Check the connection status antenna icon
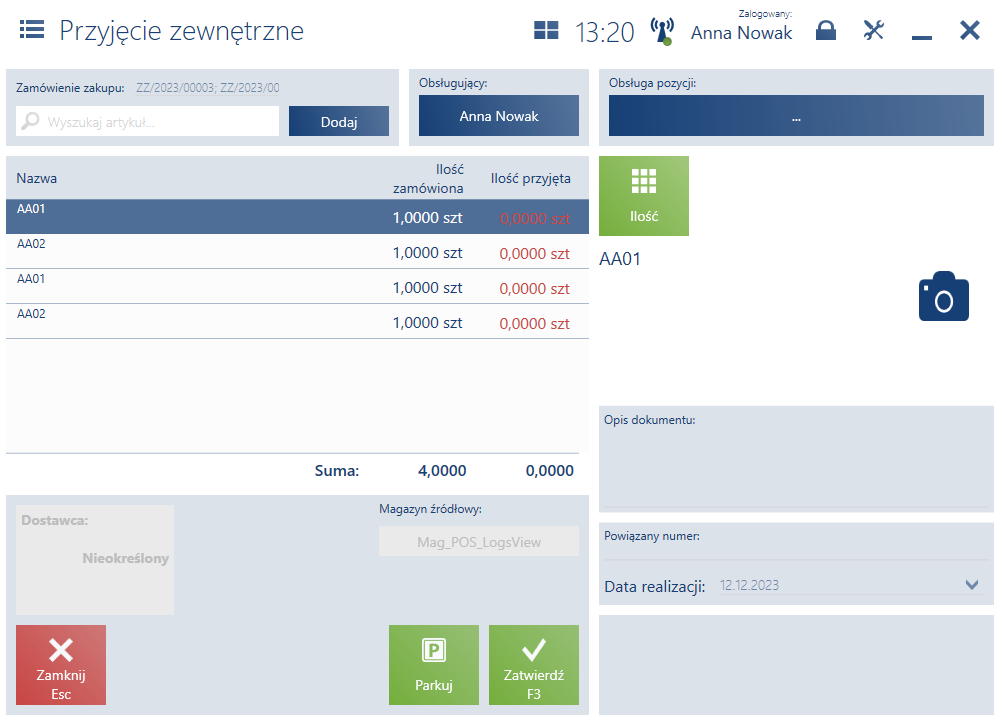This screenshot has height=725, width=1002. [x=662, y=31]
